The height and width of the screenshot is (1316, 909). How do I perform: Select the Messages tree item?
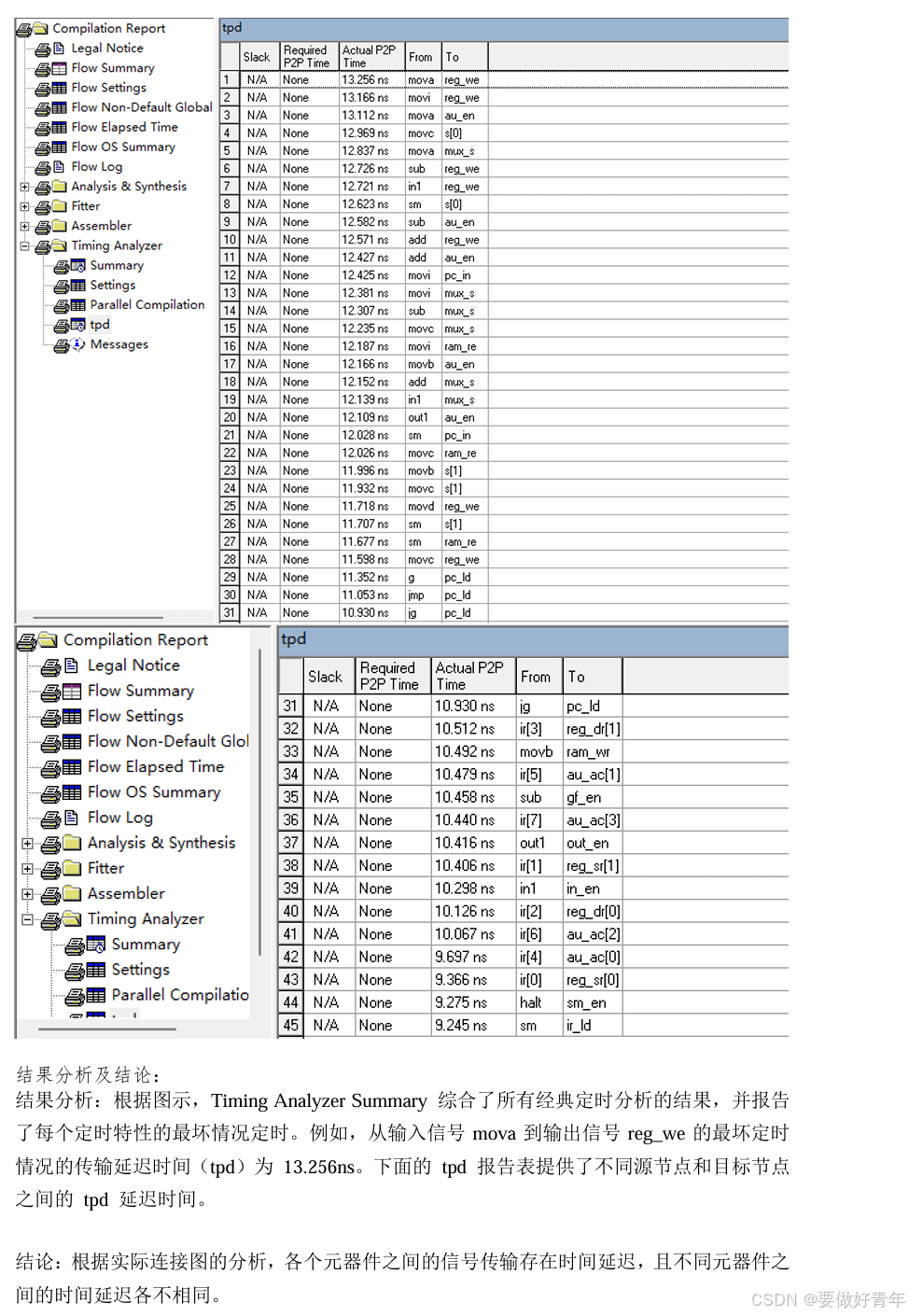click(119, 344)
